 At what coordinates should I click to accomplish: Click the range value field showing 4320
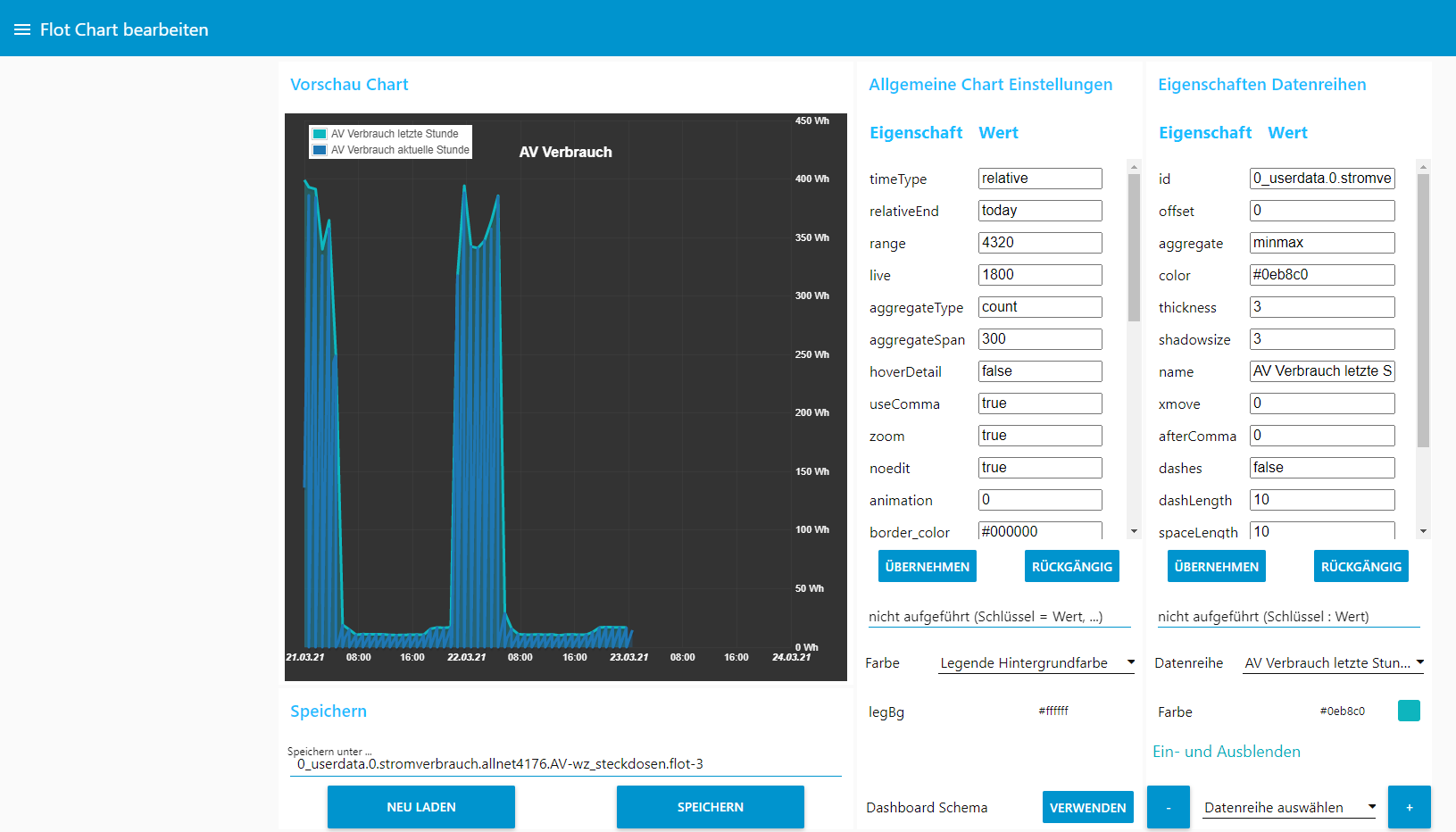(1040, 243)
